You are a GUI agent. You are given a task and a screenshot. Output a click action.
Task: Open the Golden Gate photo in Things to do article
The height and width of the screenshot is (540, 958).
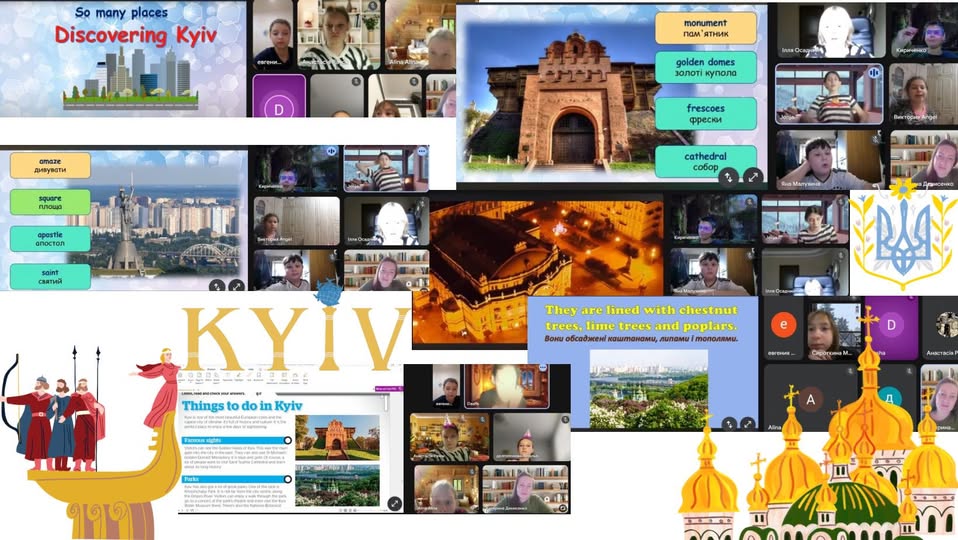click(x=337, y=437)
